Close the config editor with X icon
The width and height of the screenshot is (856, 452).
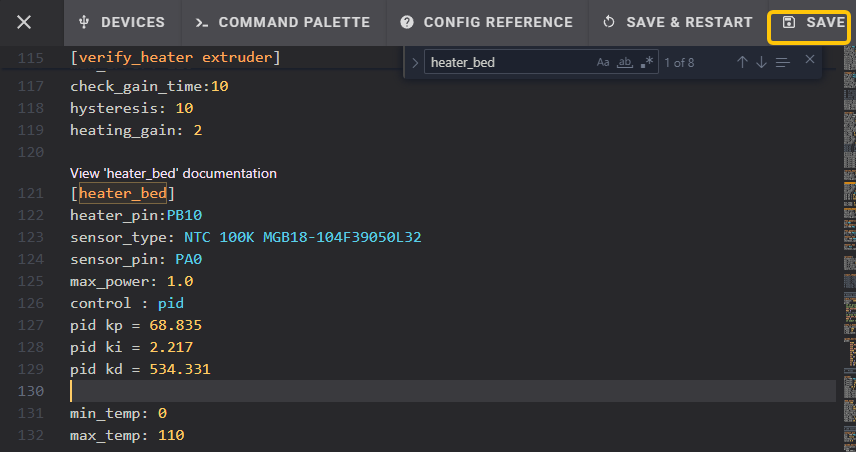click(24, 22)
